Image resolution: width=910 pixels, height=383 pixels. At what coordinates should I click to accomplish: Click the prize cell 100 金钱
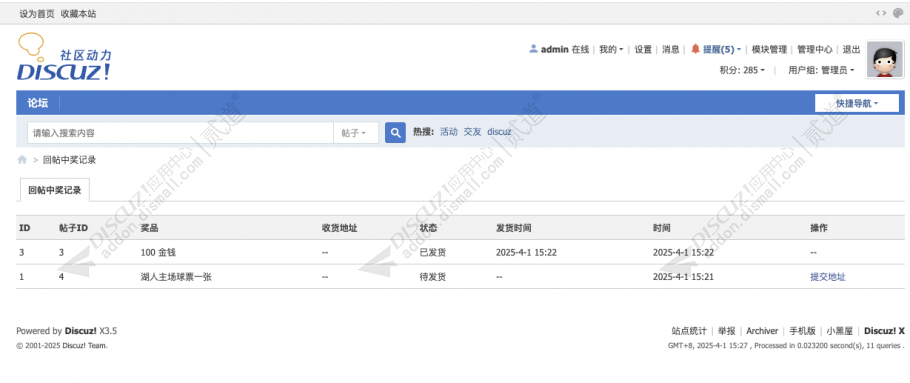click(158, 252)
